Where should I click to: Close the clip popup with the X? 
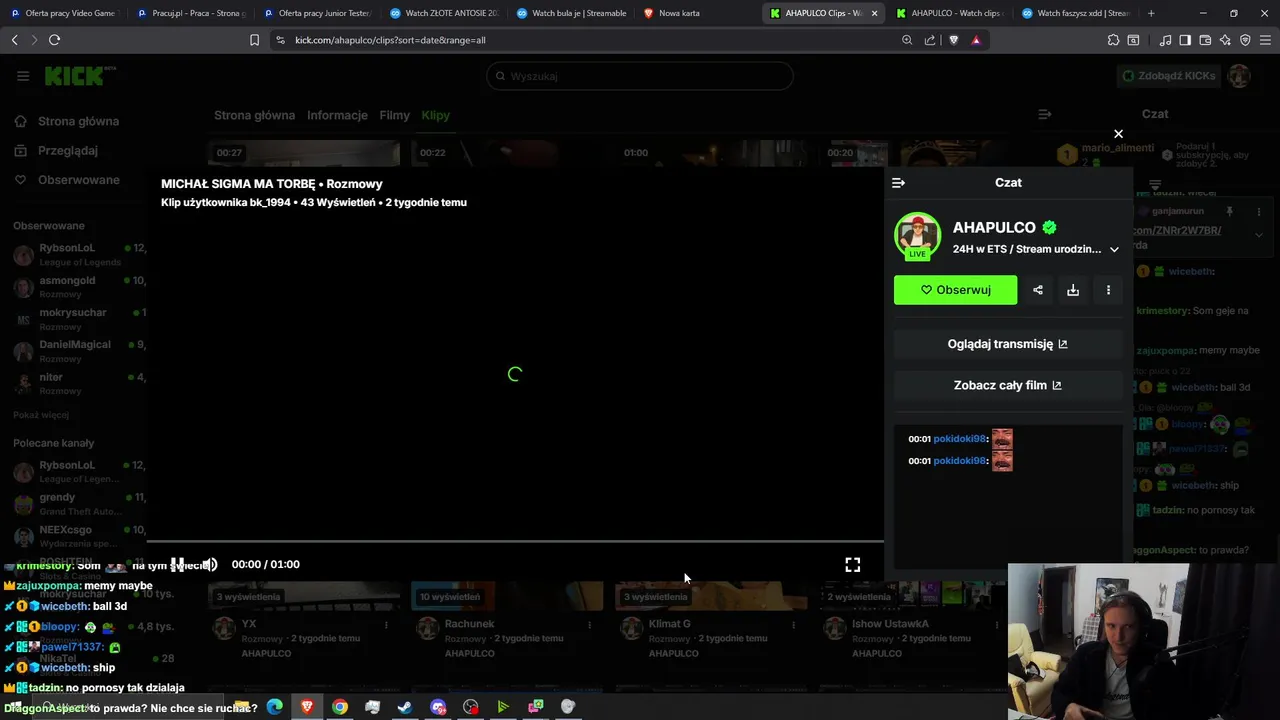(x=1118, y=134)
